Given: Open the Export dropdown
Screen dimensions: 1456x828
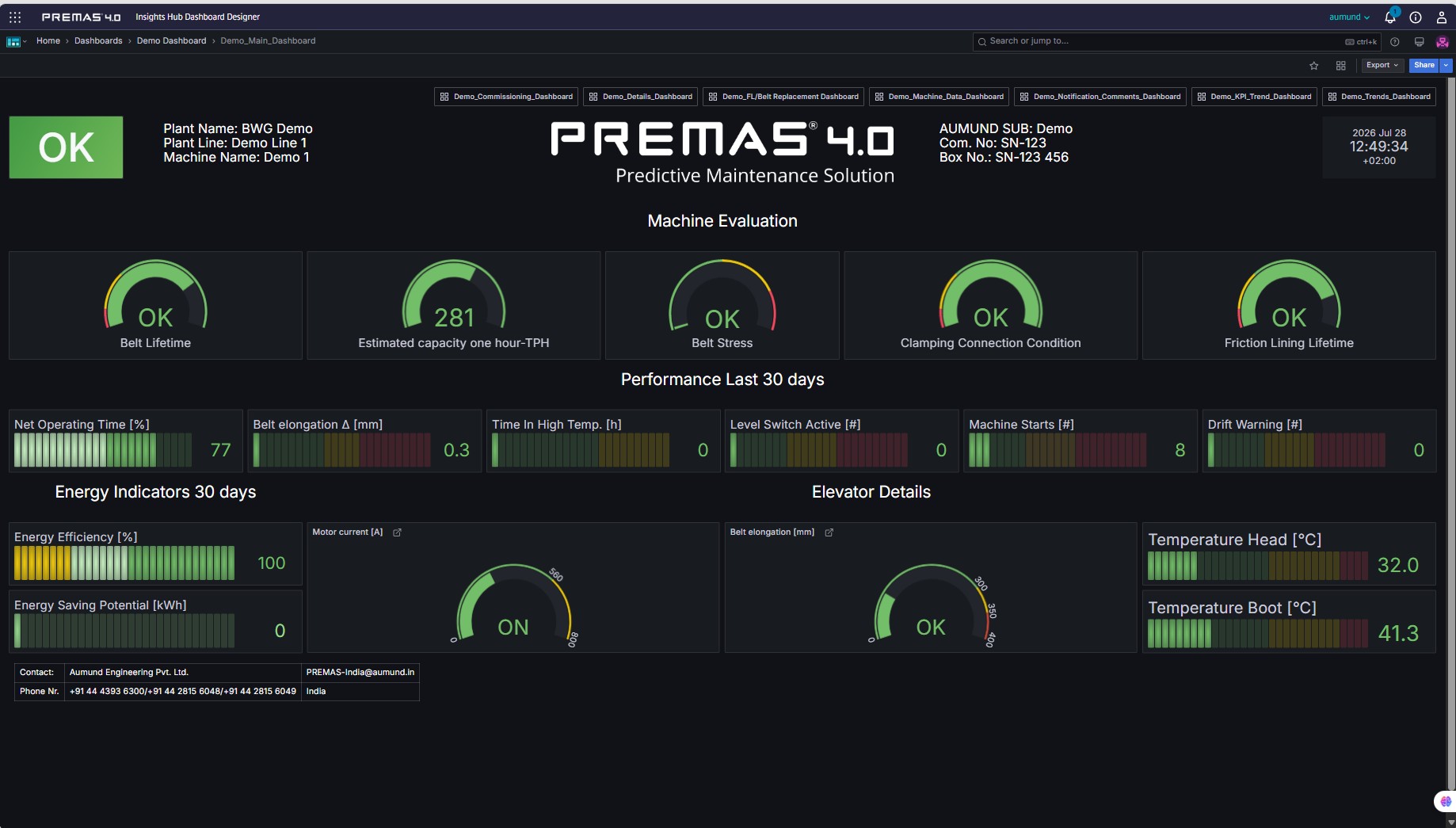Looking at the screenshot, I should click(1382, 65).
